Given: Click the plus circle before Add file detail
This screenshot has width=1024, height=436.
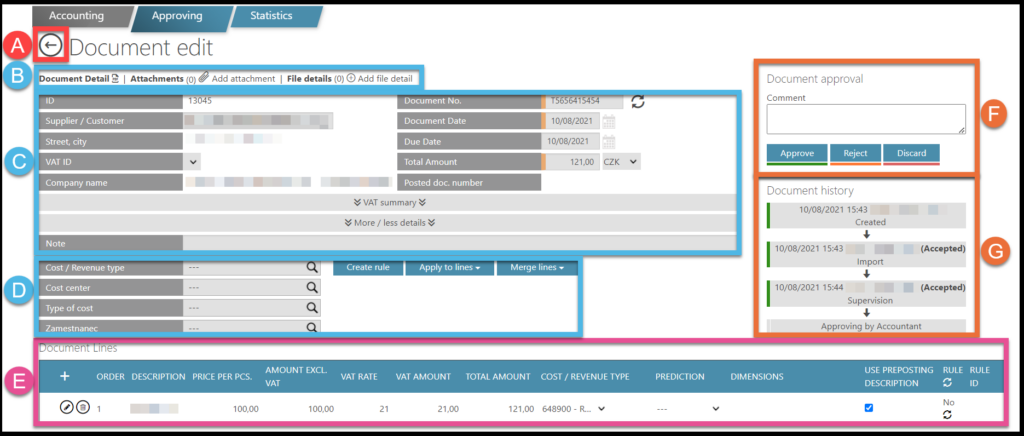Looking at the screenshot, I should coord(350,78).
